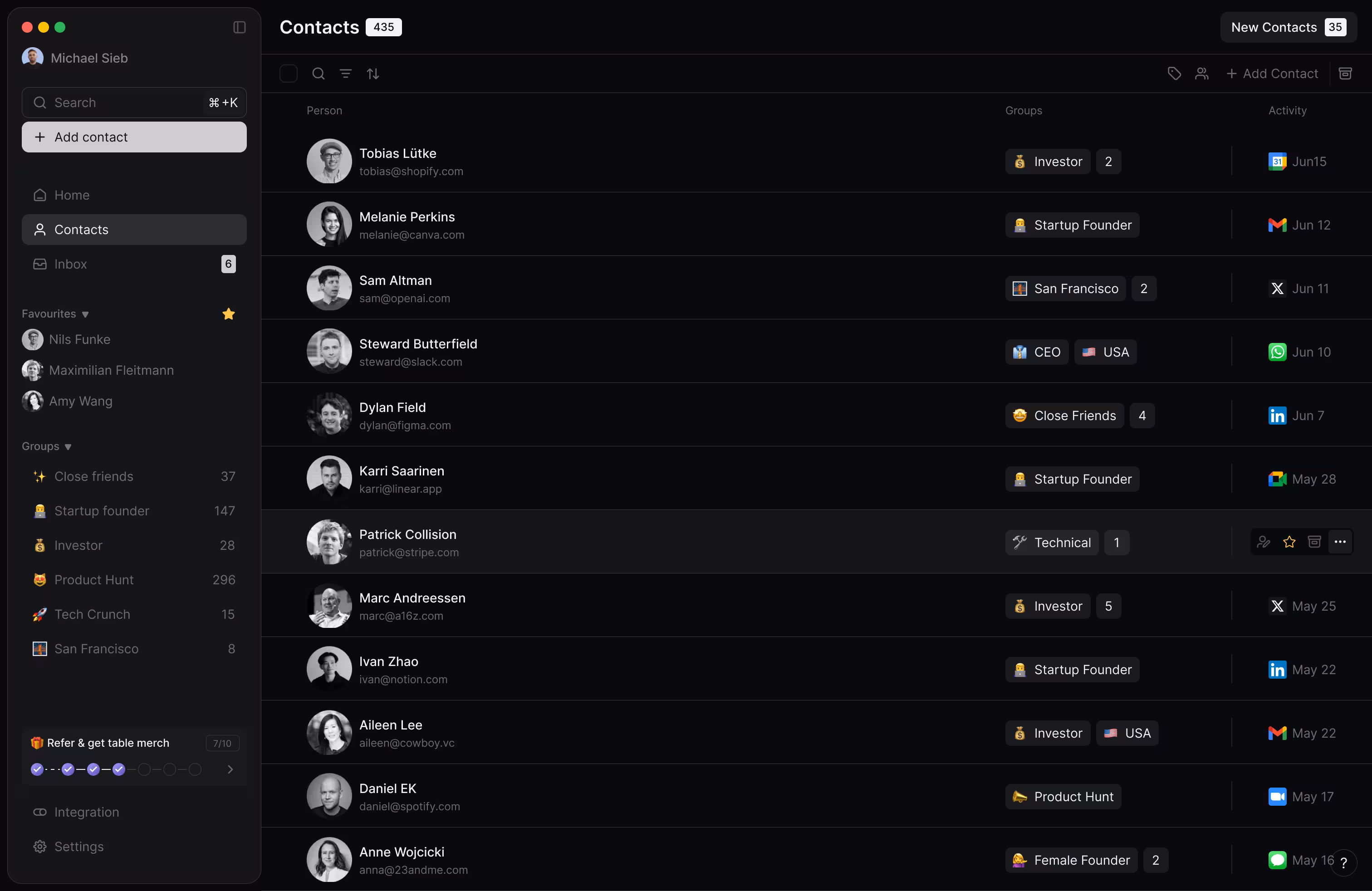Open the tag icon in the top toolbar
The image size is (1372, 891).
coord(1174,74)
